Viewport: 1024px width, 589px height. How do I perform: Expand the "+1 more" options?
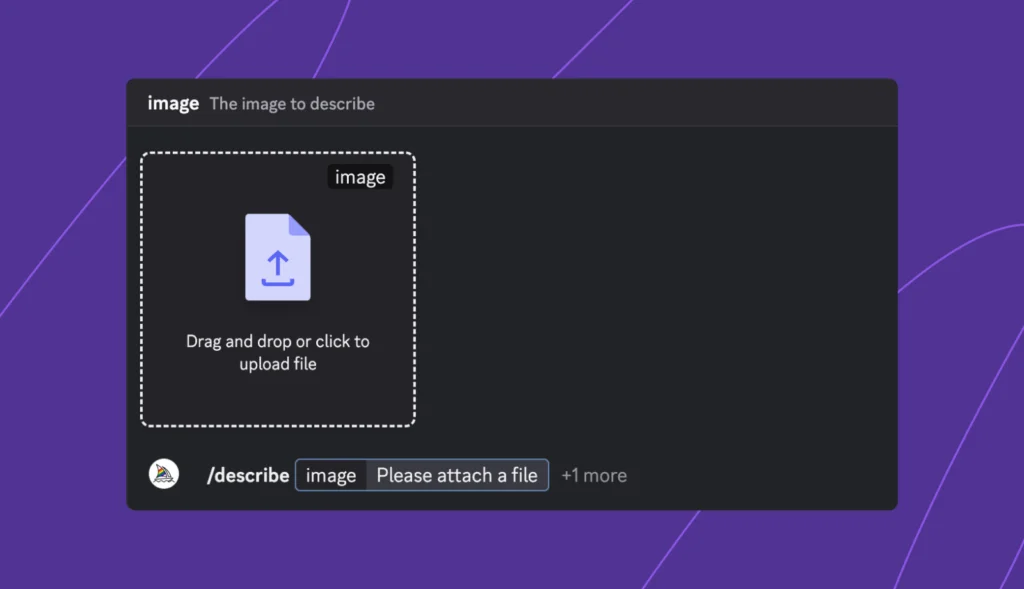[x=594, y=475]
